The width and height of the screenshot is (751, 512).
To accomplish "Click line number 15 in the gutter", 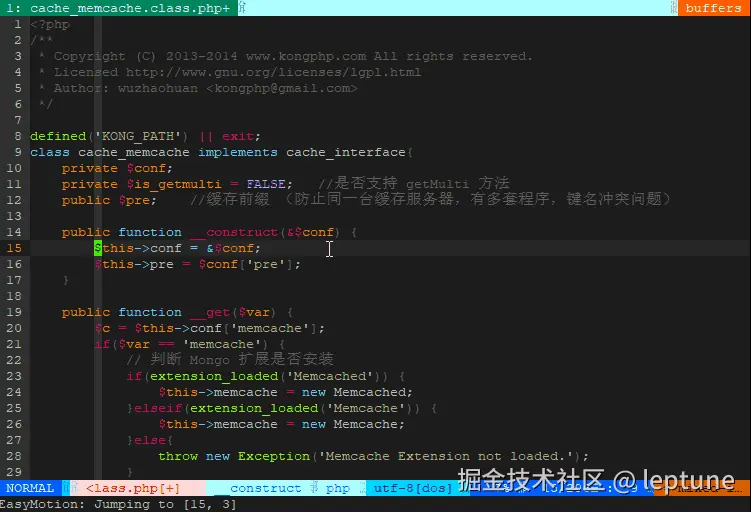I will (14, 248).
